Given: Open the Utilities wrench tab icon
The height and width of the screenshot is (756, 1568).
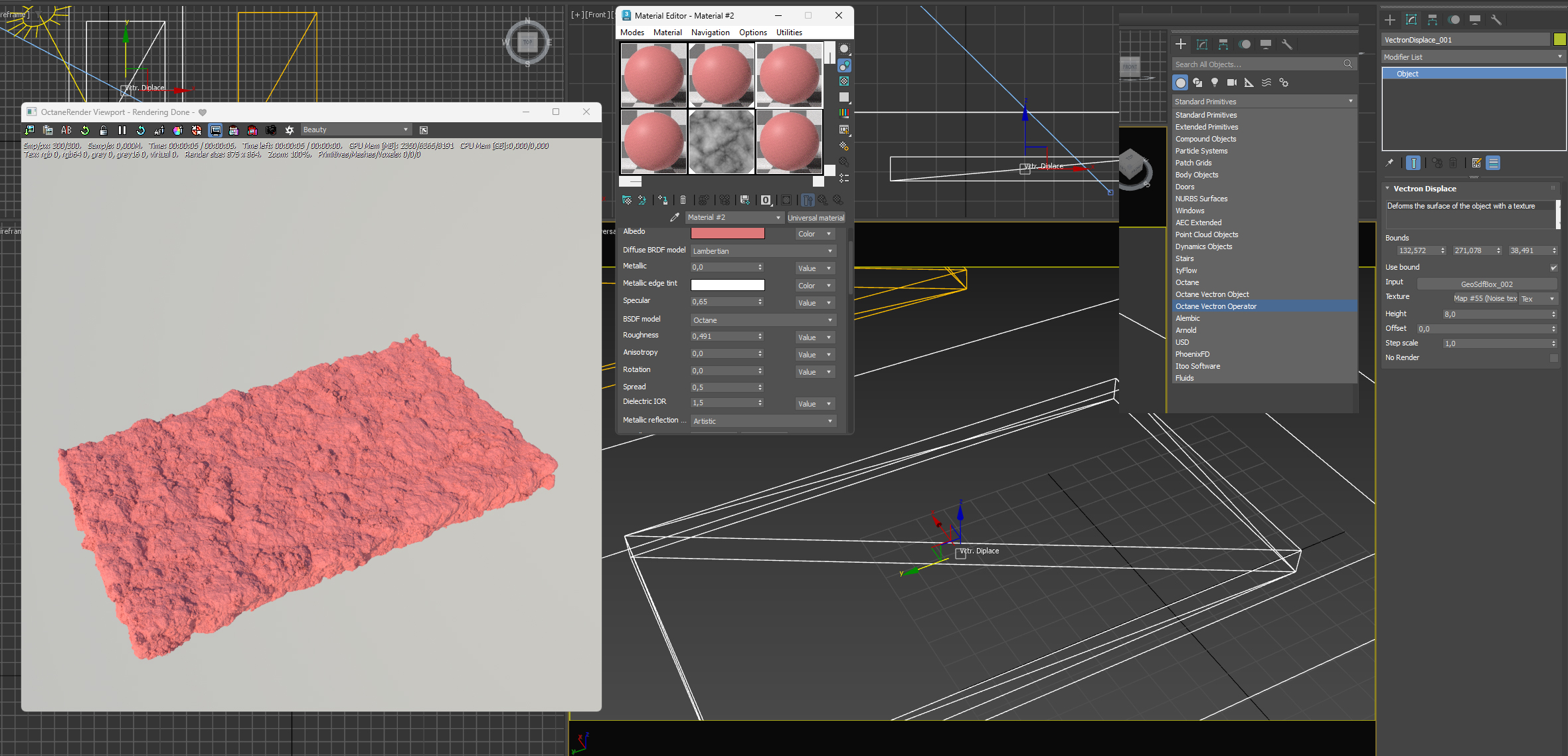Looking at the screenshot, I should click(1496, 20).
